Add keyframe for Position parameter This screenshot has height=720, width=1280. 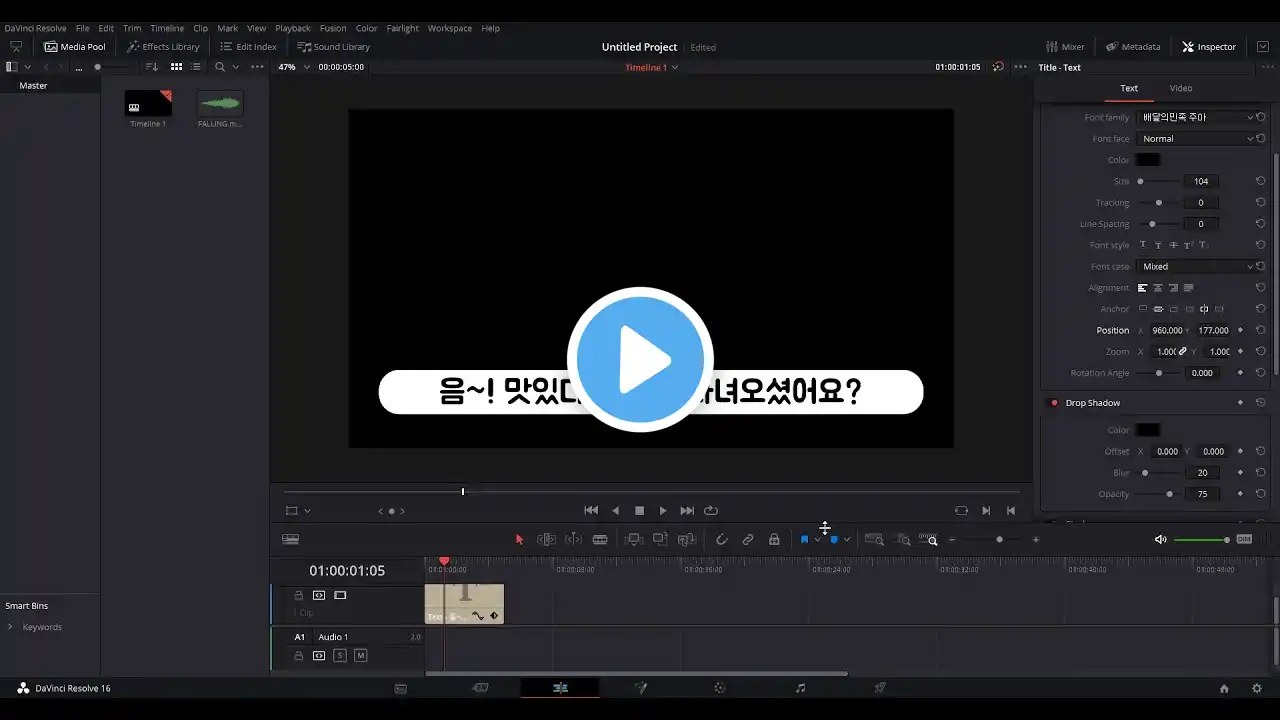point(1241,330)
